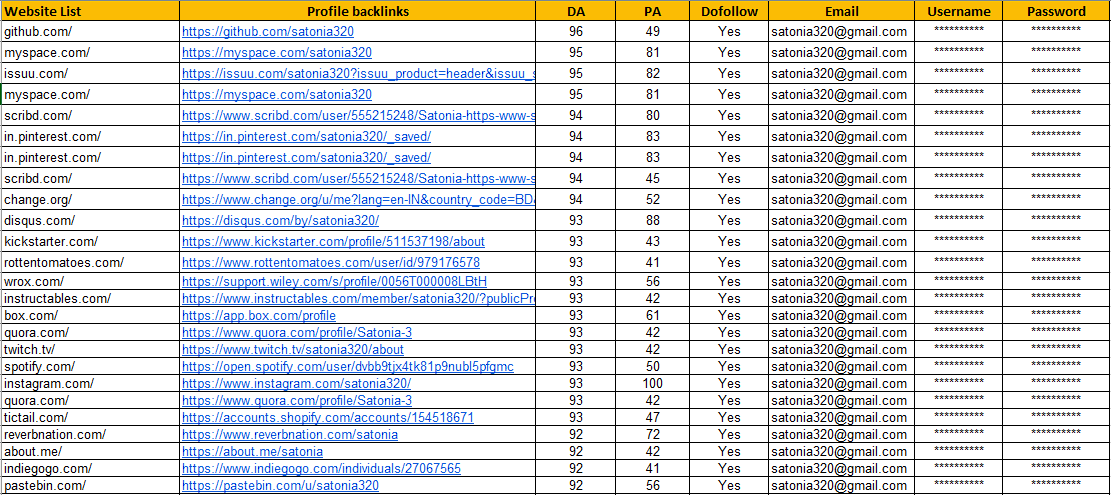
Task: Select the Profile backlinks header cell
Action: (358, 11)
